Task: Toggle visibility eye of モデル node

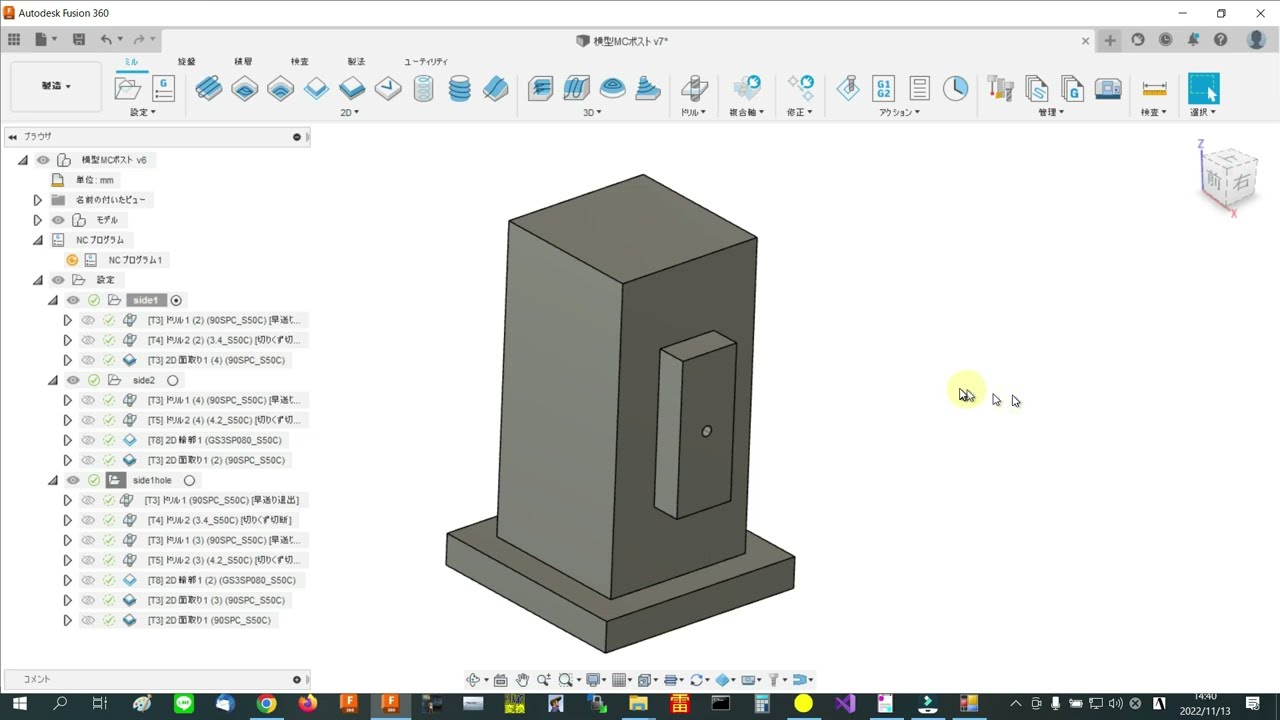Action: click(58, 220)
